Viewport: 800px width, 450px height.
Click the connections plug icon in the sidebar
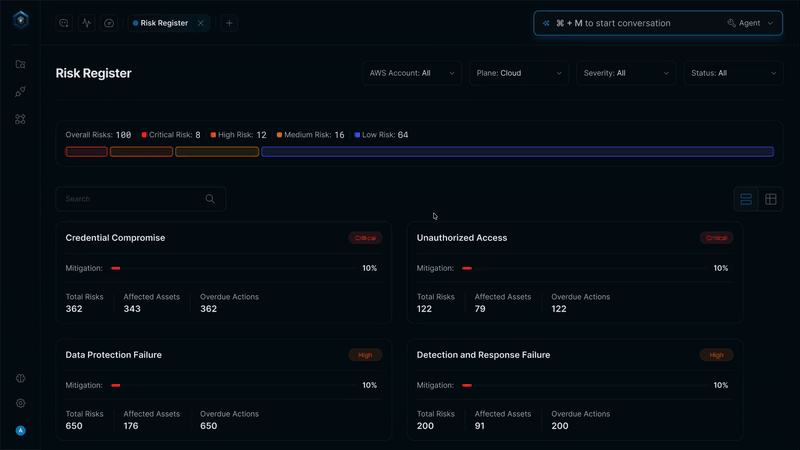[20, 92]
